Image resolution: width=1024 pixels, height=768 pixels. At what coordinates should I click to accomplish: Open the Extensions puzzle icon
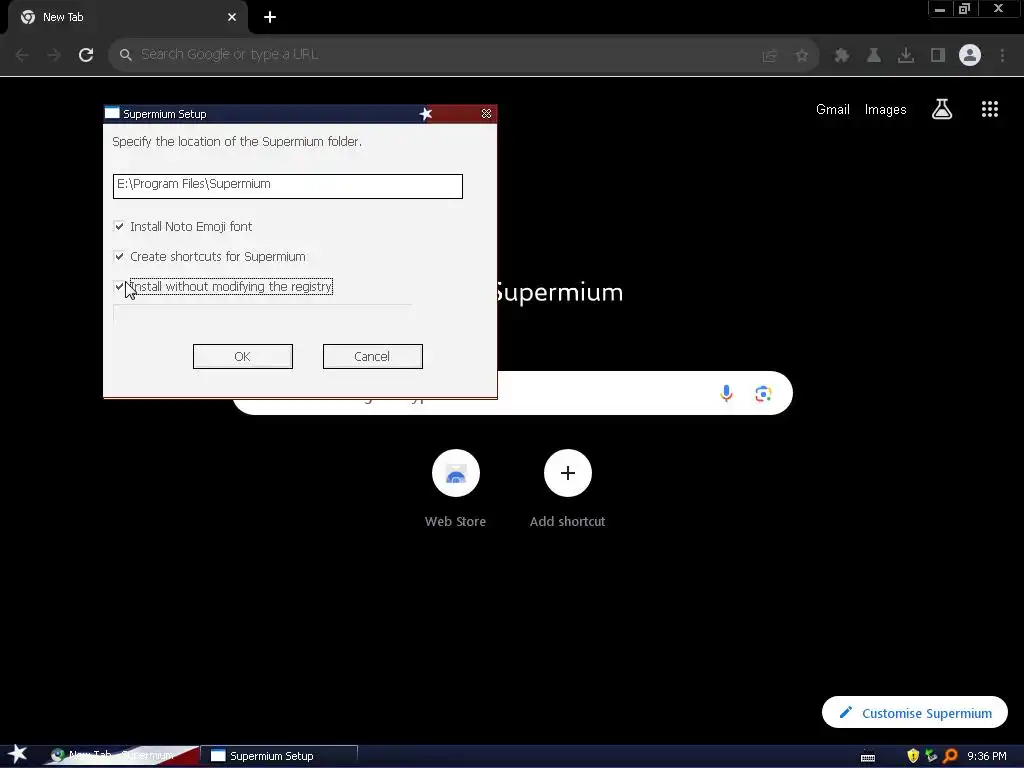pos(842,56)
